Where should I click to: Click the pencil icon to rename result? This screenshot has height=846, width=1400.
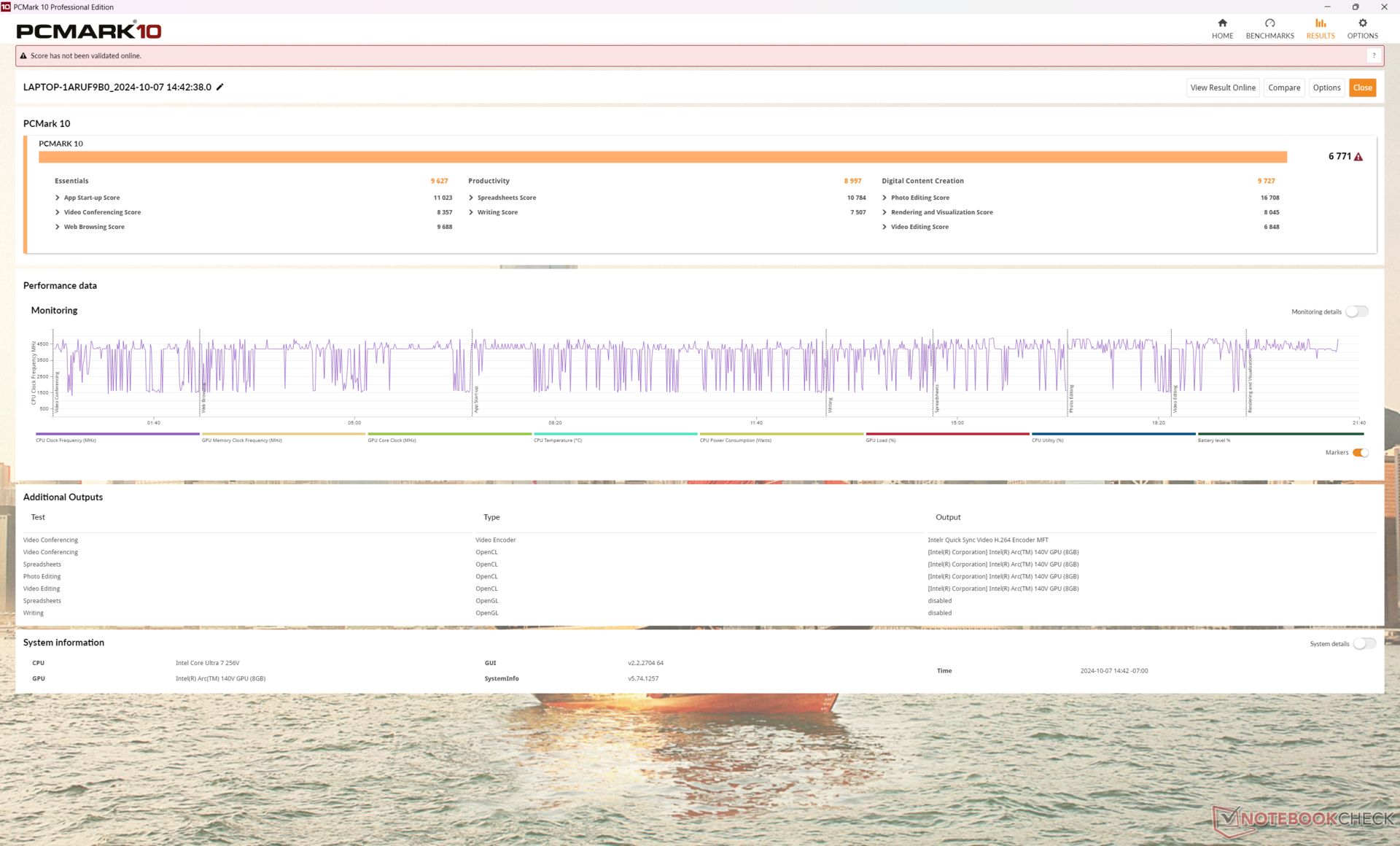coord(220,87)
